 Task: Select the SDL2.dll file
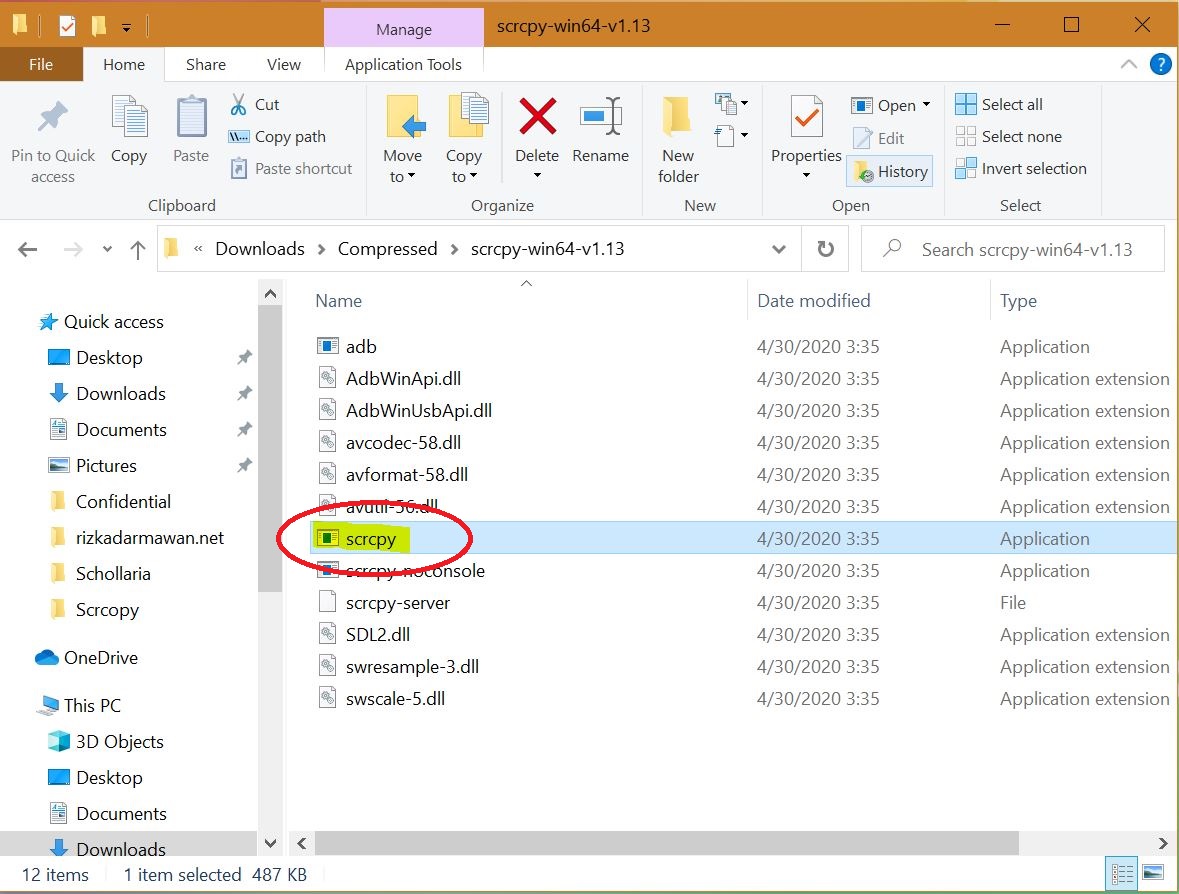[x=377, y=635]
